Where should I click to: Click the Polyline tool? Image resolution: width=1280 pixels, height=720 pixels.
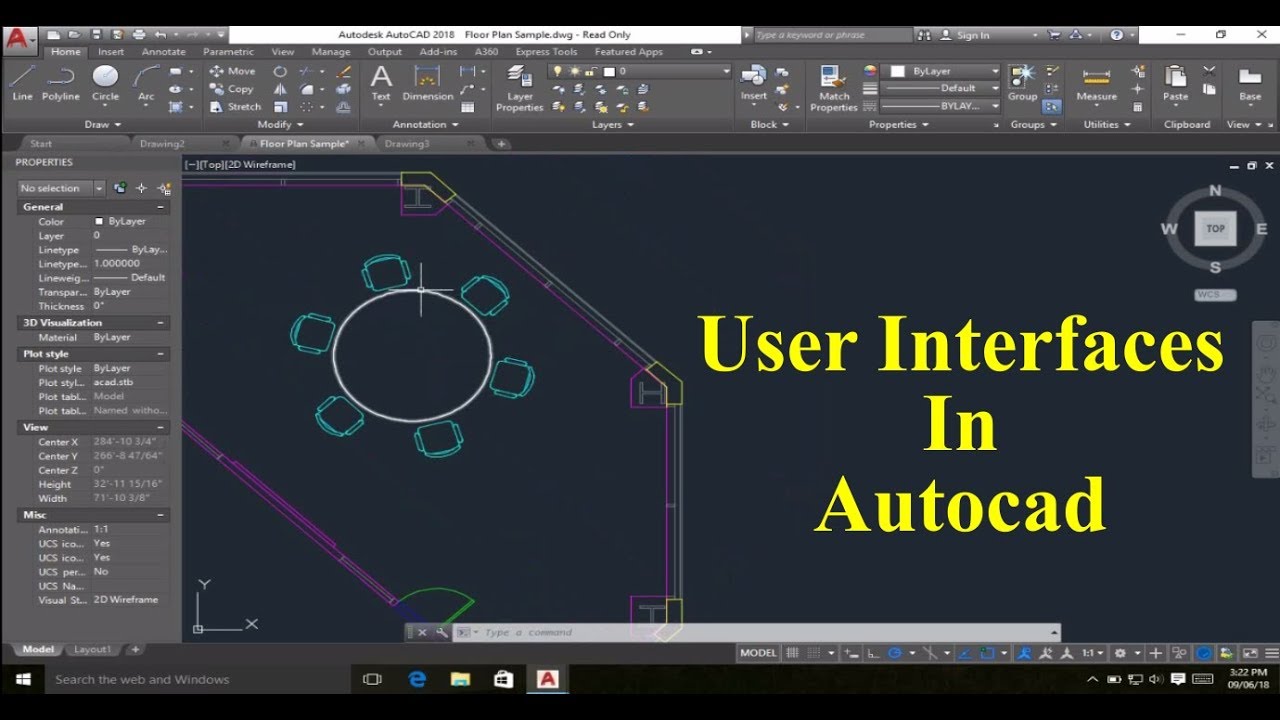pyautogui.click(x=61, y=82)
